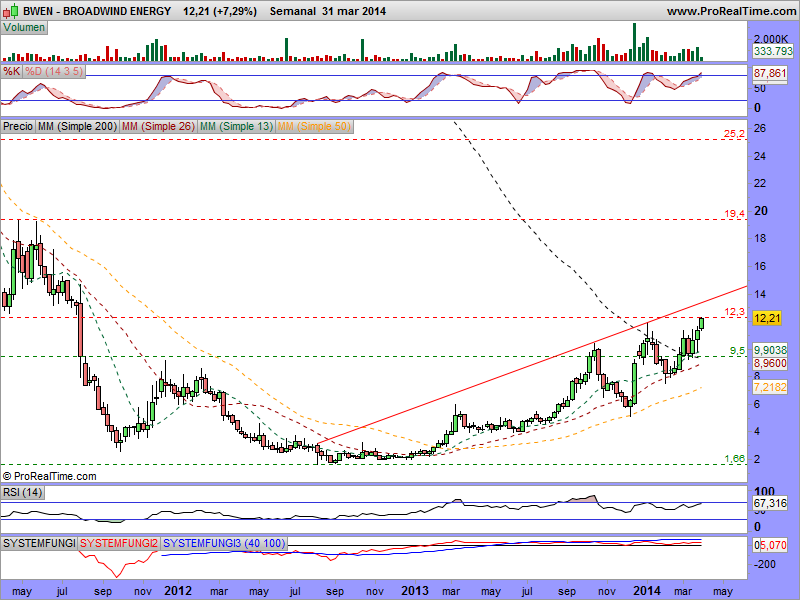The width and height of the screenshot is (800, 600).
Task: Click the last green weekly candle
Action: (702, 323)
